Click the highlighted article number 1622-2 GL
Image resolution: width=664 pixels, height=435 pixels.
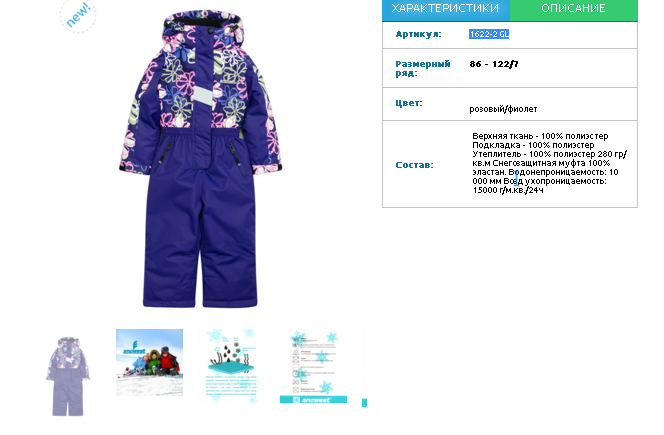pyautogui.click(x=489, y=34)
